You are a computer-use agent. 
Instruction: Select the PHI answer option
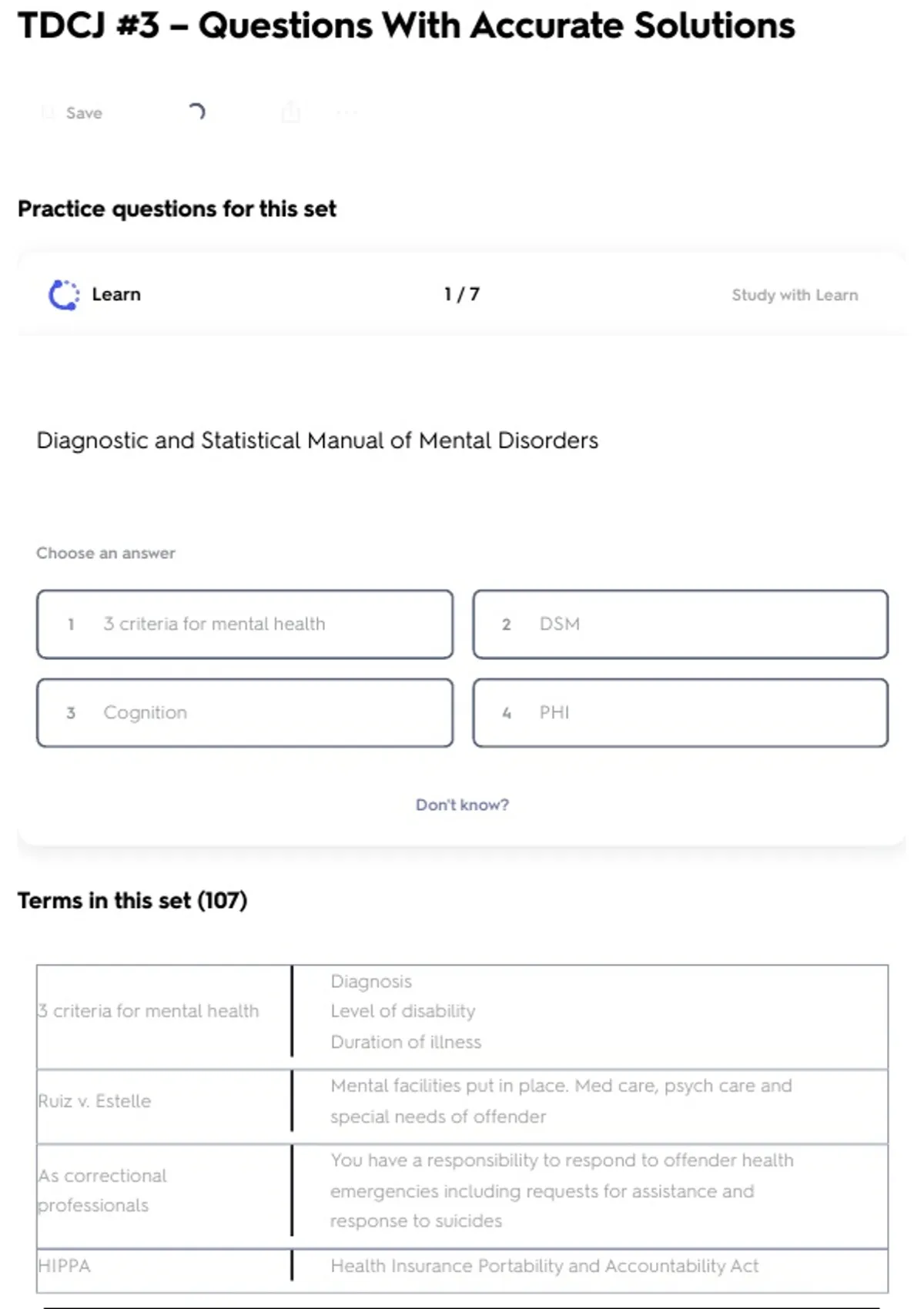tap(680, 712)
